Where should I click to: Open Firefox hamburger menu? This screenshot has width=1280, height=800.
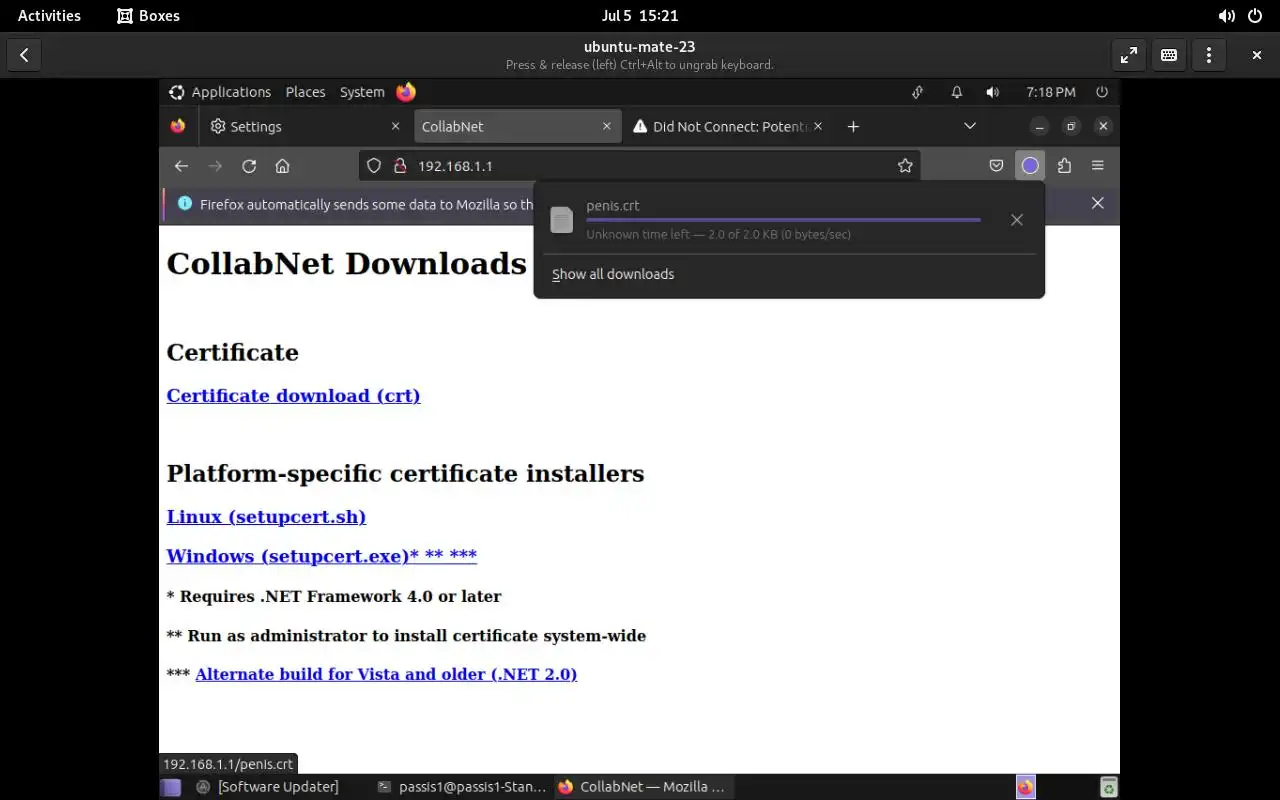pyautogui.click(x=1098, y=166)
